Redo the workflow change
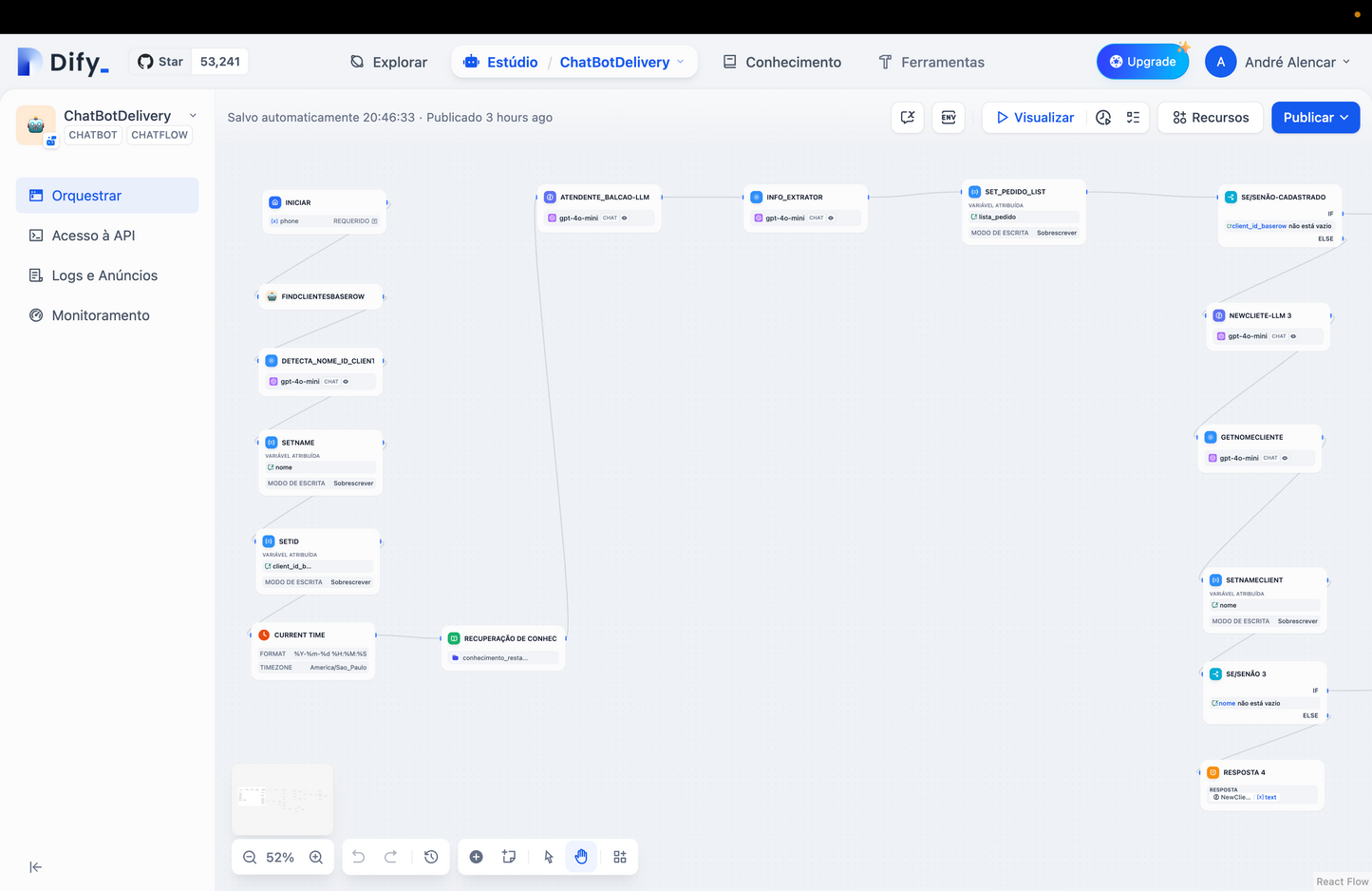 point(390,857)
